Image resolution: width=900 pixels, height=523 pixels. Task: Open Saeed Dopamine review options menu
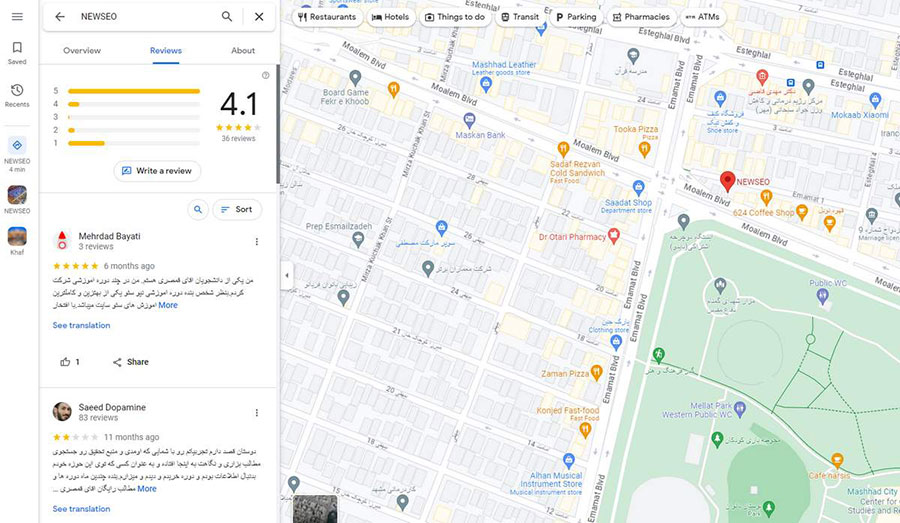tap(257, 413)
